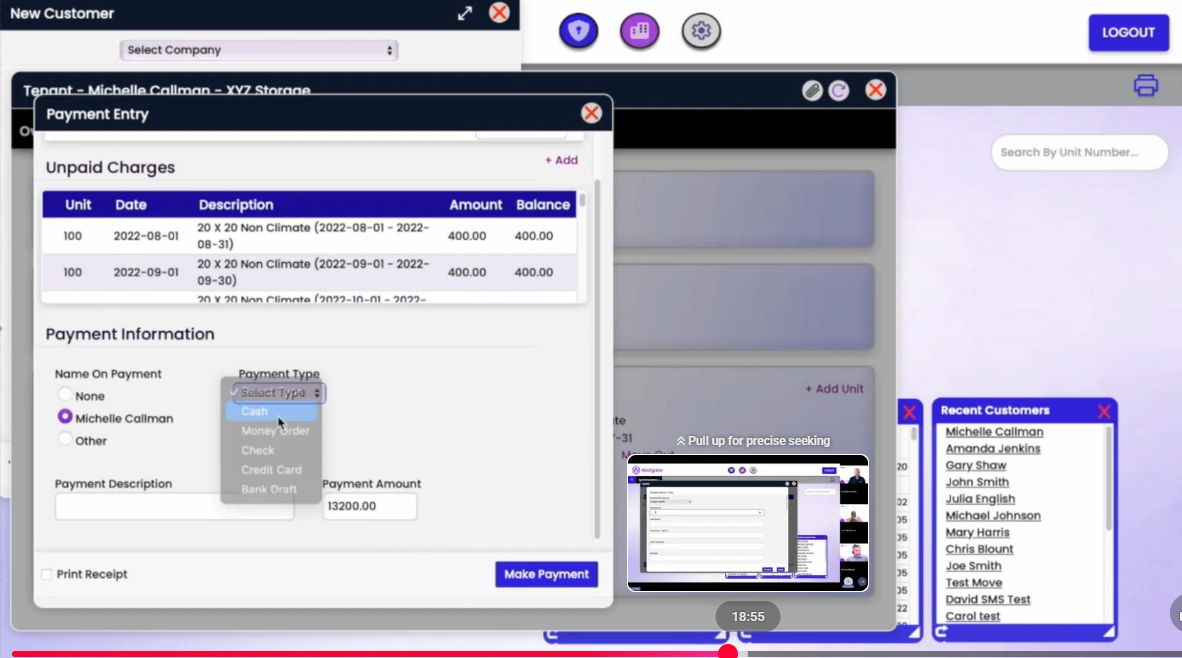Open Michael Johnson in Recent Customers
This screenshot has width=1182, height=658.
[x=993, y=516]
